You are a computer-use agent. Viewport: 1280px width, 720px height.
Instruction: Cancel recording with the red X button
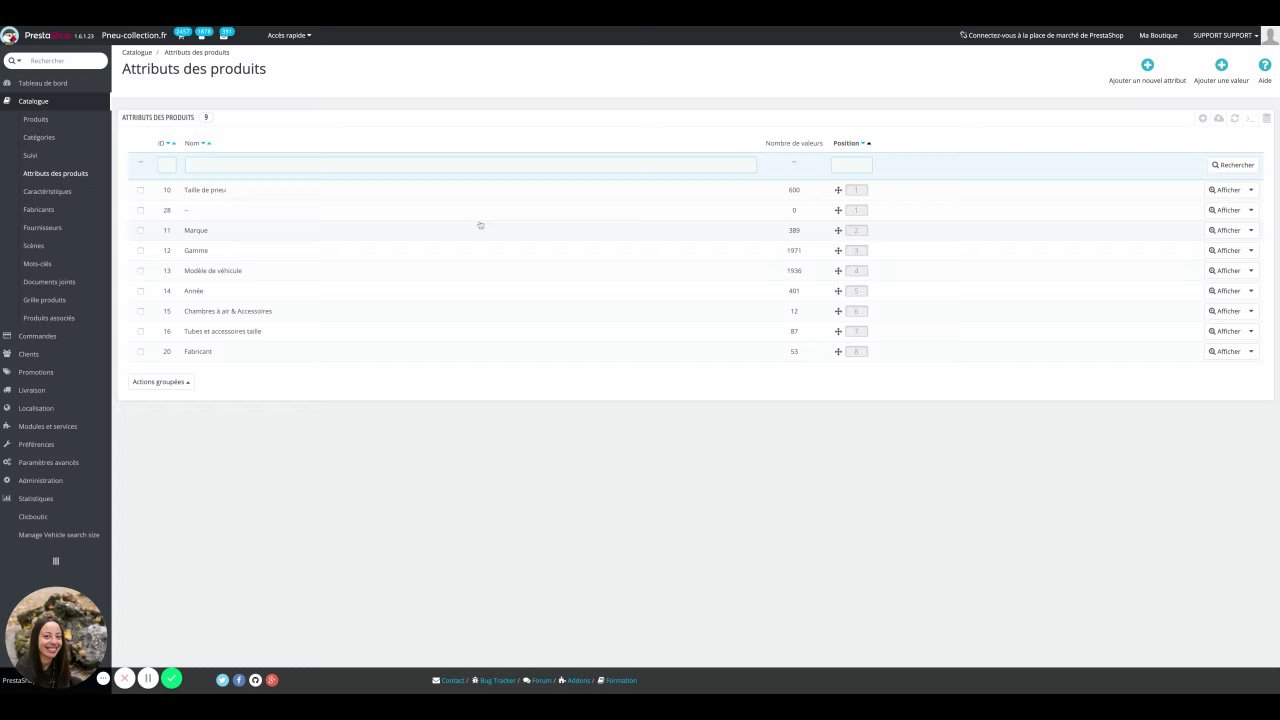pyautogui.click(x=124, y=679)
